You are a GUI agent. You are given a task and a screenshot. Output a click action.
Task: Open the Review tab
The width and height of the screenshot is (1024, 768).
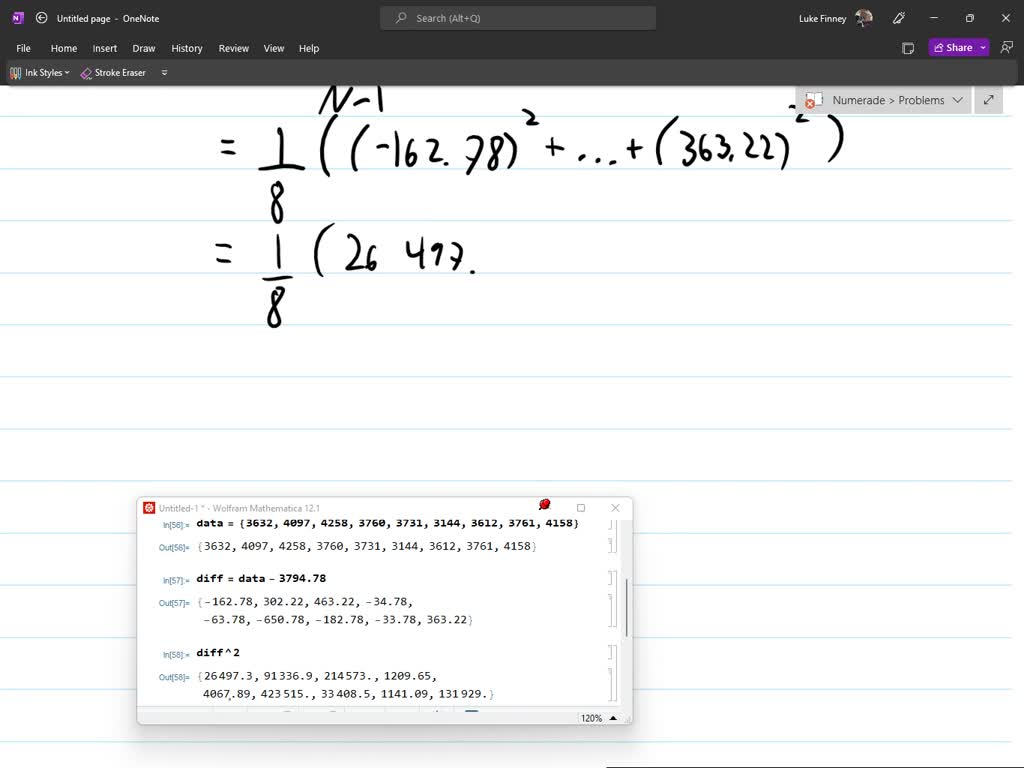point(234,48)
